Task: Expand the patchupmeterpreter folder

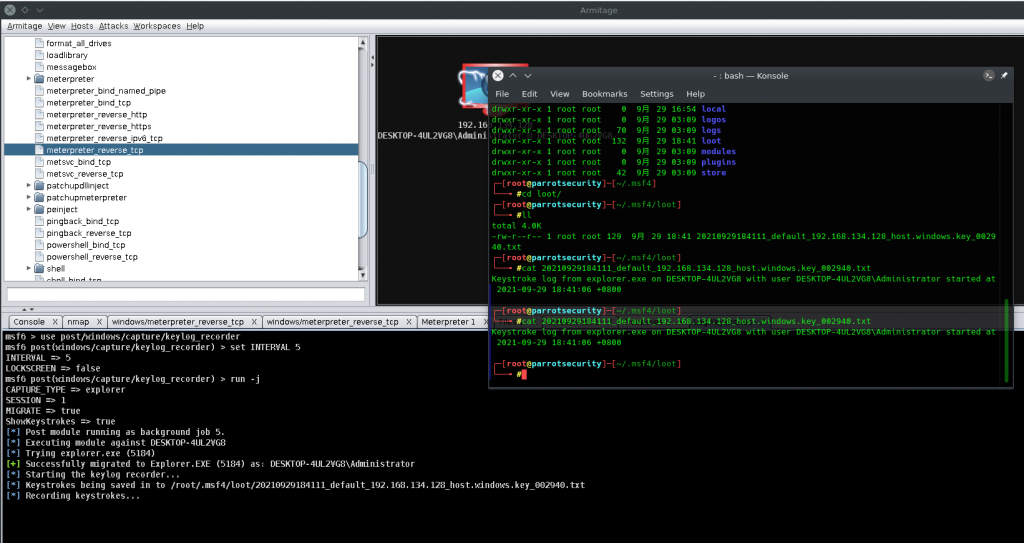Action: pyautogui.click(x=29, y=197)
